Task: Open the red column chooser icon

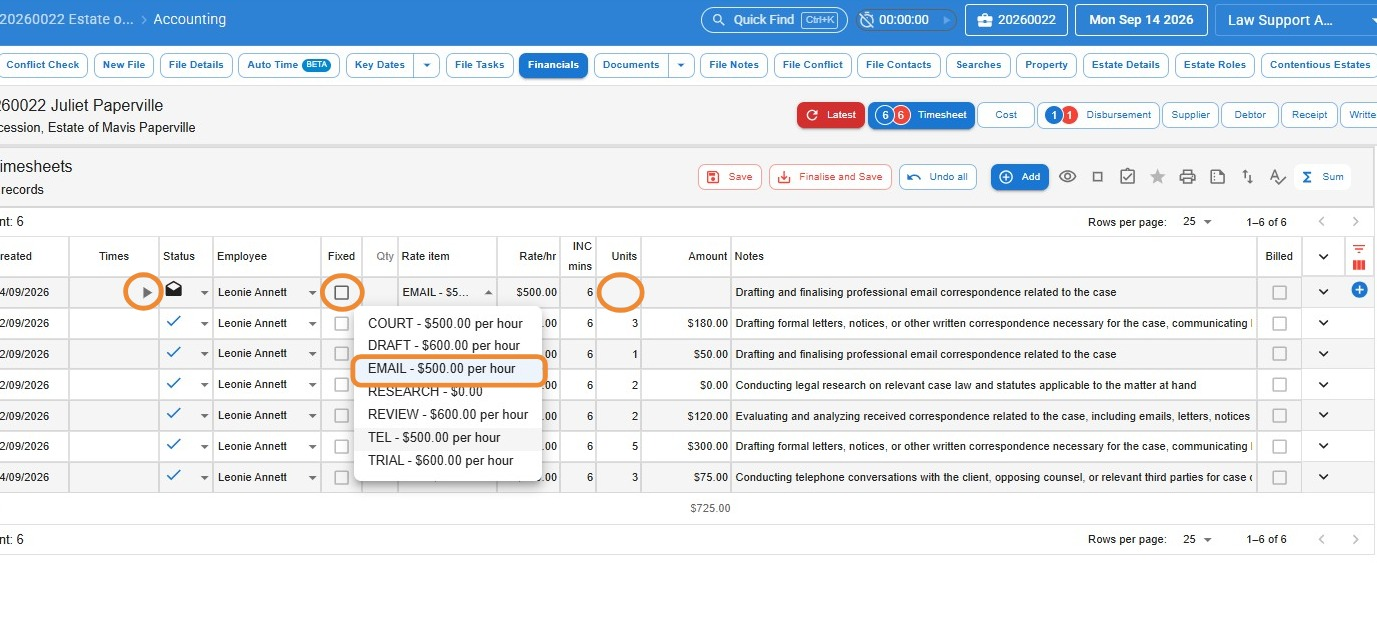Action: click(x=1358, y=265)
